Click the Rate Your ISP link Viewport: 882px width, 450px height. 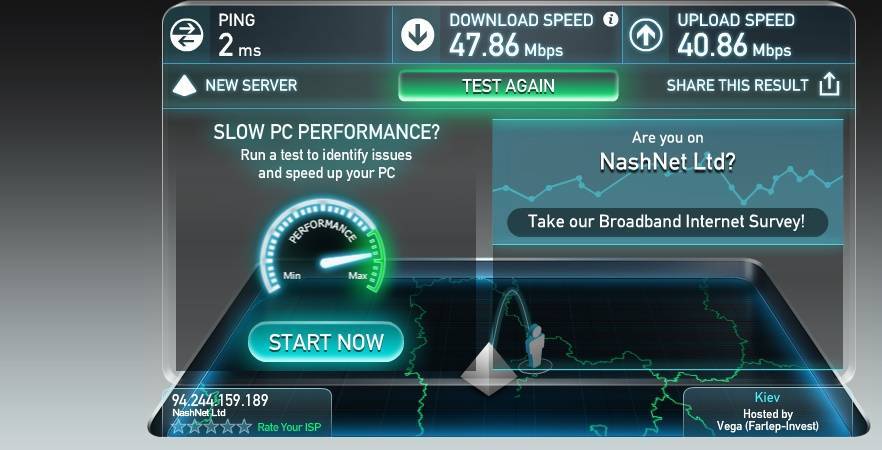click(289, 427)
